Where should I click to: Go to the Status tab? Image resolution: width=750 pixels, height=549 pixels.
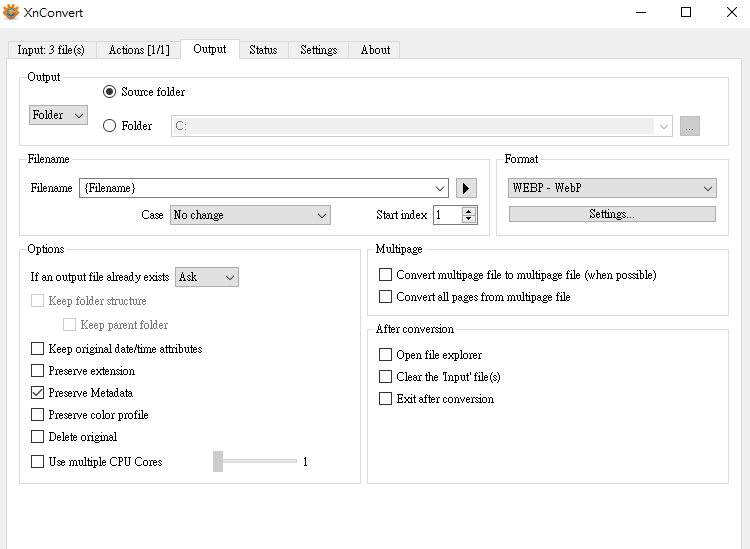click(263, 50)
